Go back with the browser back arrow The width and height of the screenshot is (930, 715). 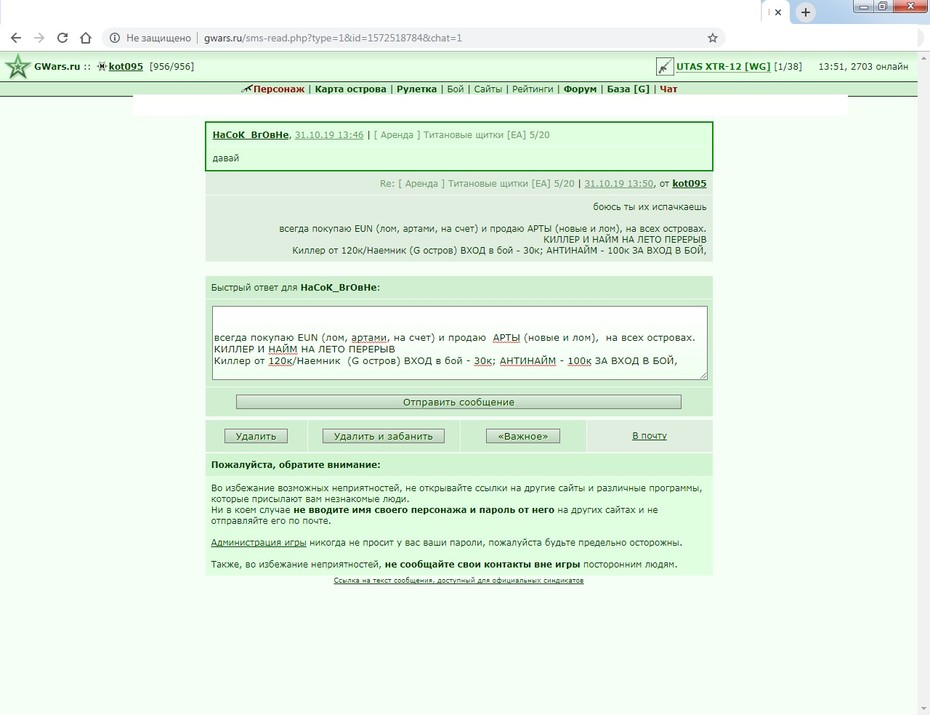tap(16, 38)
